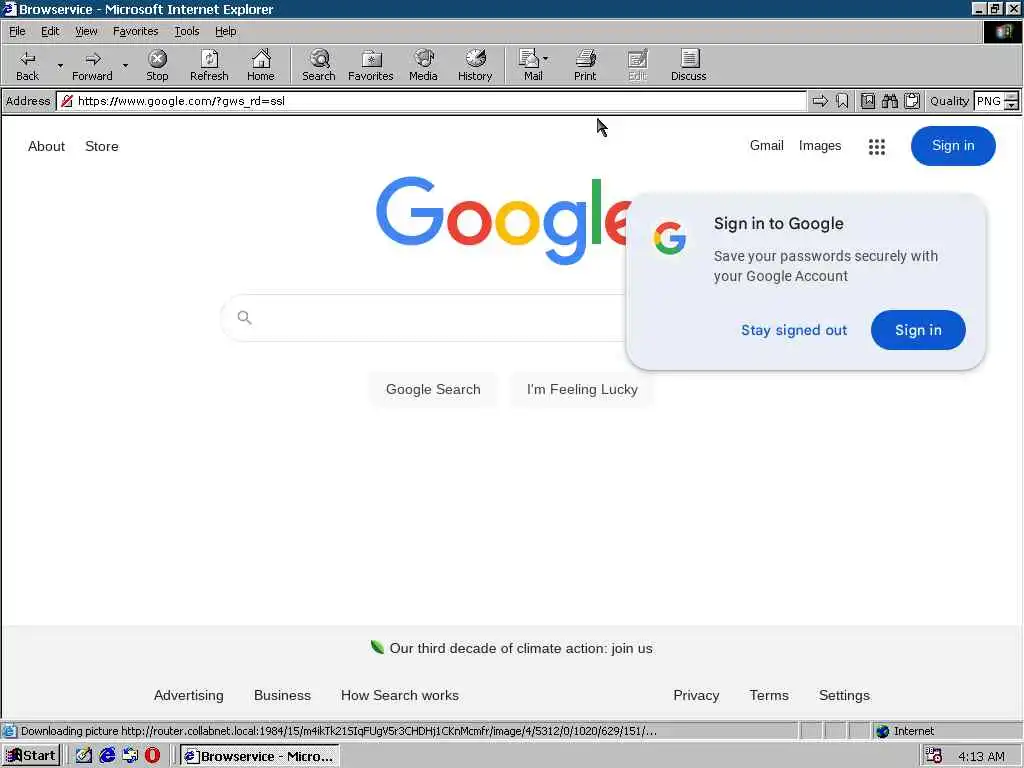This screenshot has width=1024, height=768.
Task: Open the Help menu
Action: point(225,31)
